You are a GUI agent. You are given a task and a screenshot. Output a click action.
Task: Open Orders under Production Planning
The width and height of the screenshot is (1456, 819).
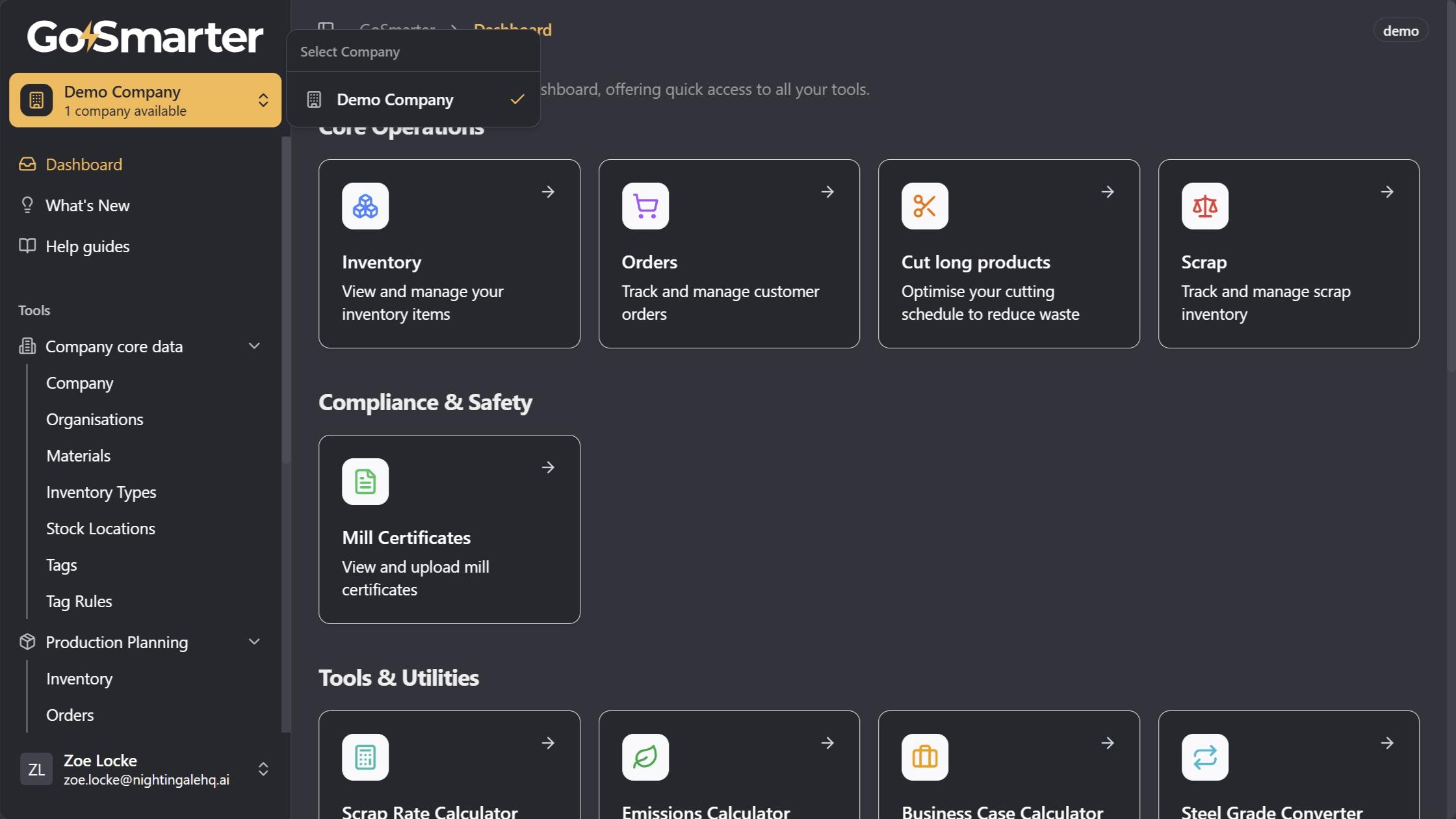point(70,715)
